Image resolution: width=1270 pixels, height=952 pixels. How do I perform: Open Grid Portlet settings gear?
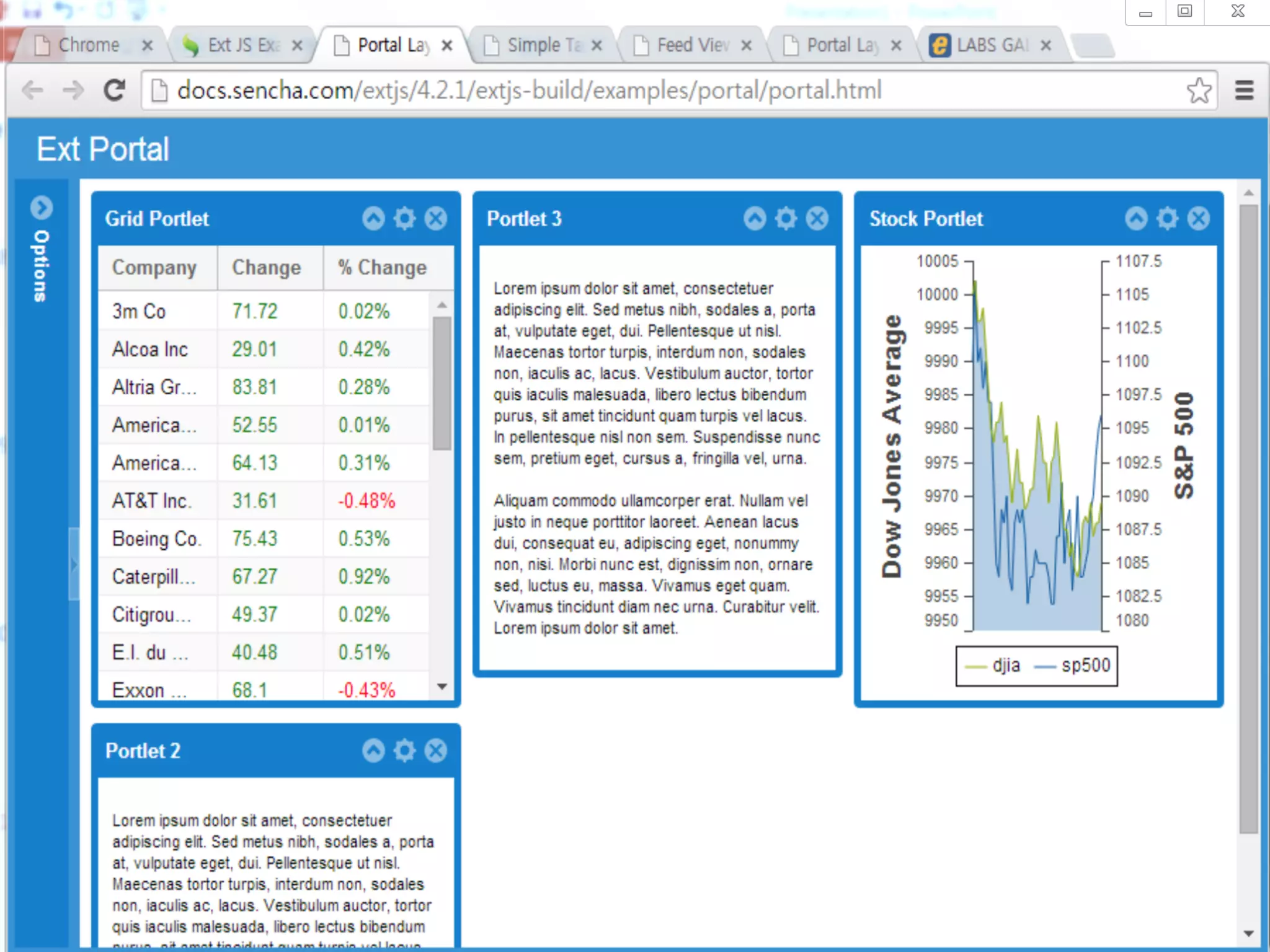tap(404, 218)
